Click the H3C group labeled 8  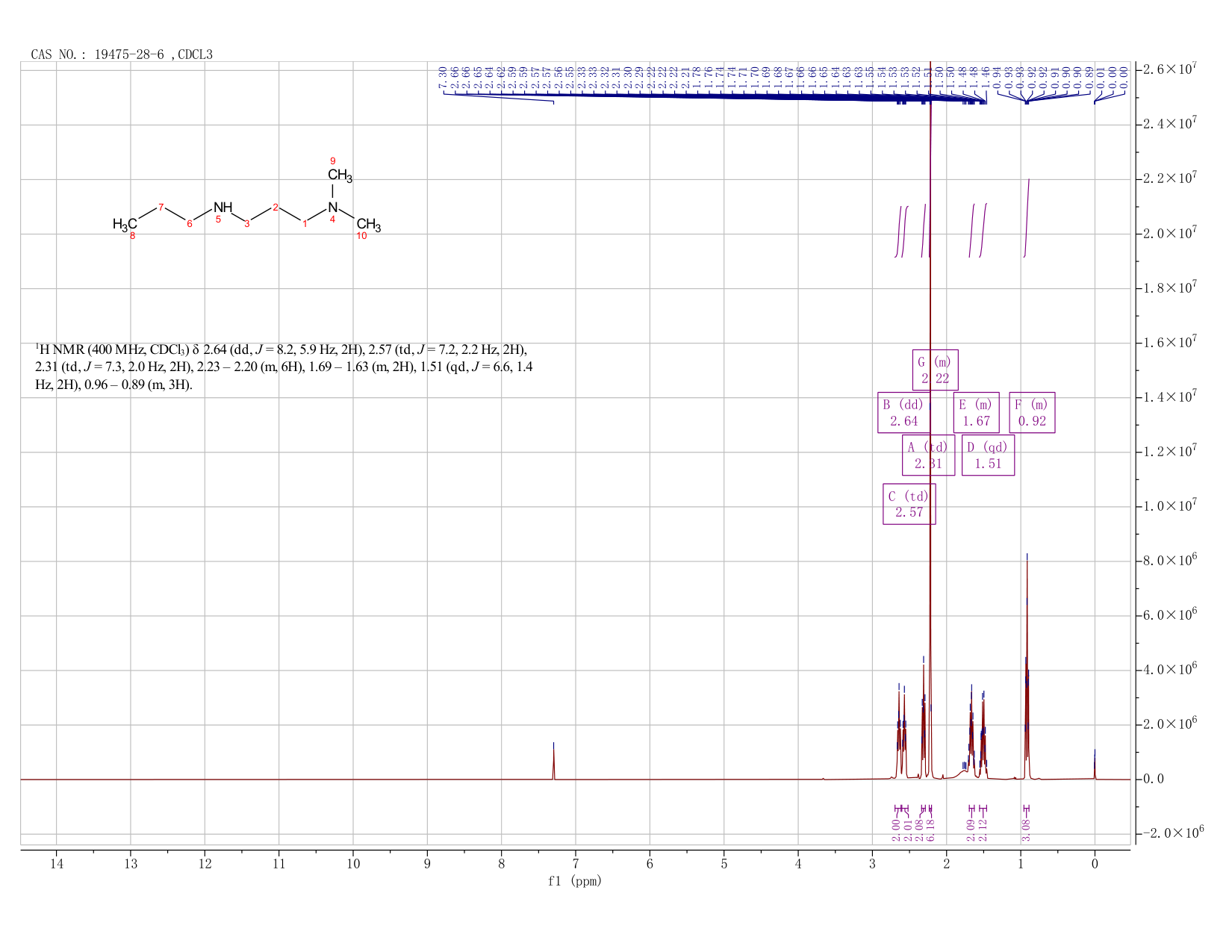pyautogui.click(x=125, y=224)
